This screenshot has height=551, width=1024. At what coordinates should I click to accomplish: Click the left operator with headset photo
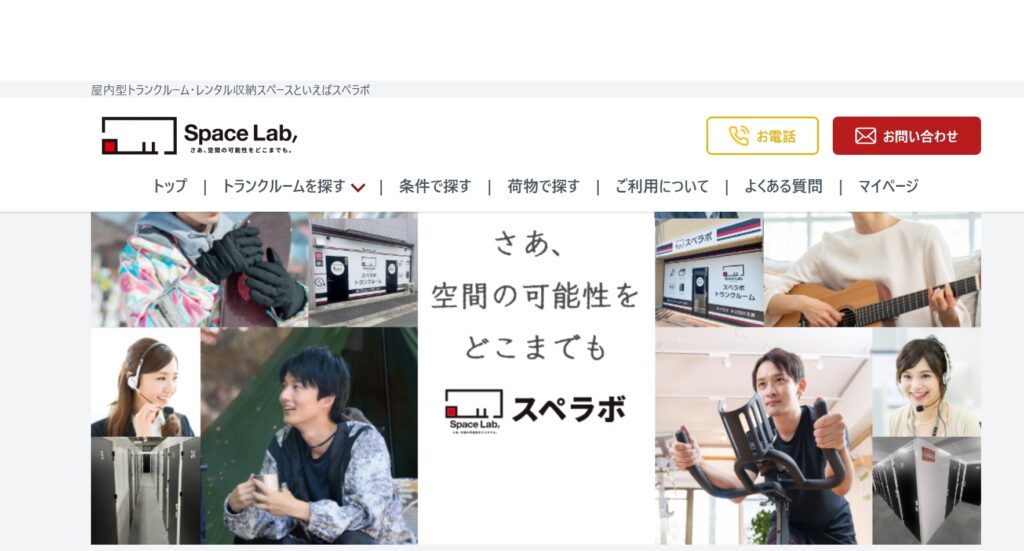pyautogui.click(x=146, y=382)
